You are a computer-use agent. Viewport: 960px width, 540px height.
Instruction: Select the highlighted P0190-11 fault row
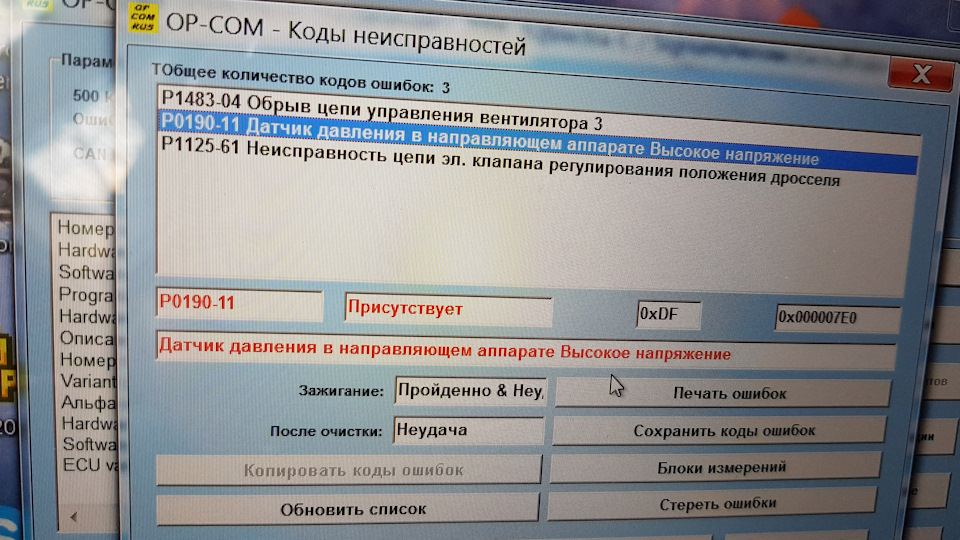(539, 140)
